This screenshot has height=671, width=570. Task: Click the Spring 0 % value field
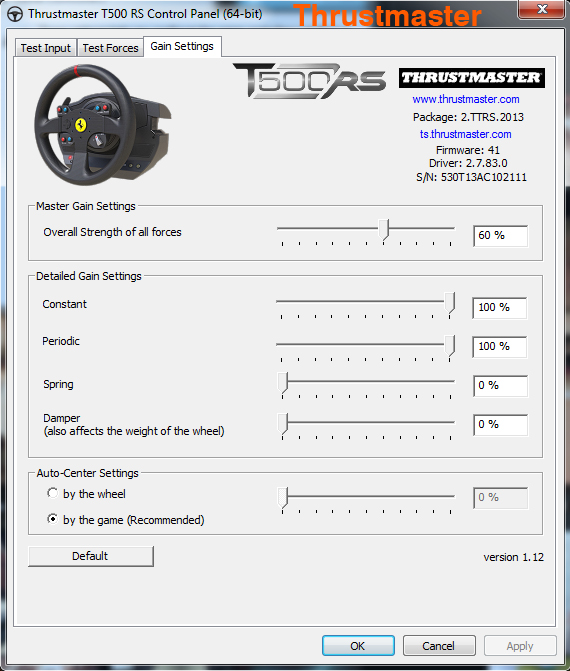(x=500, y=386)
